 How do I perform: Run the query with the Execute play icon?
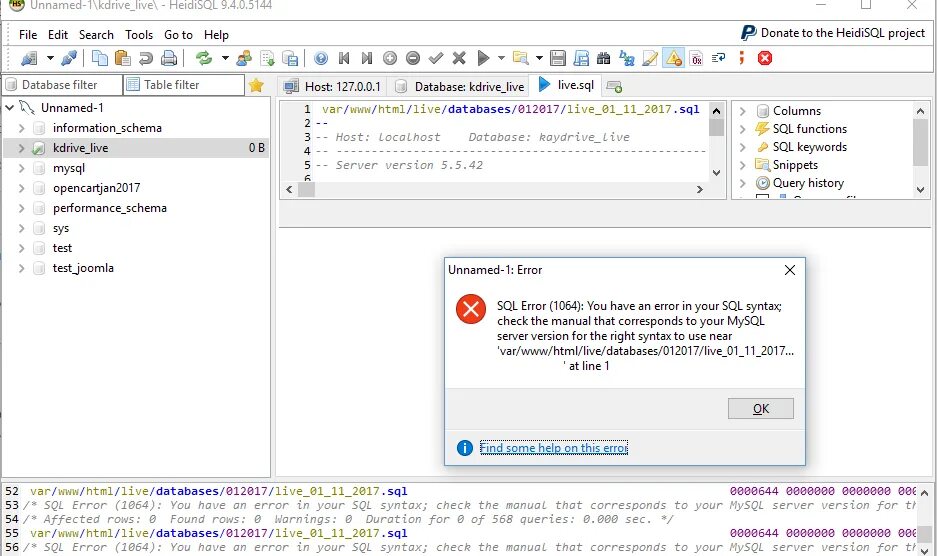(x=483, y=58)
